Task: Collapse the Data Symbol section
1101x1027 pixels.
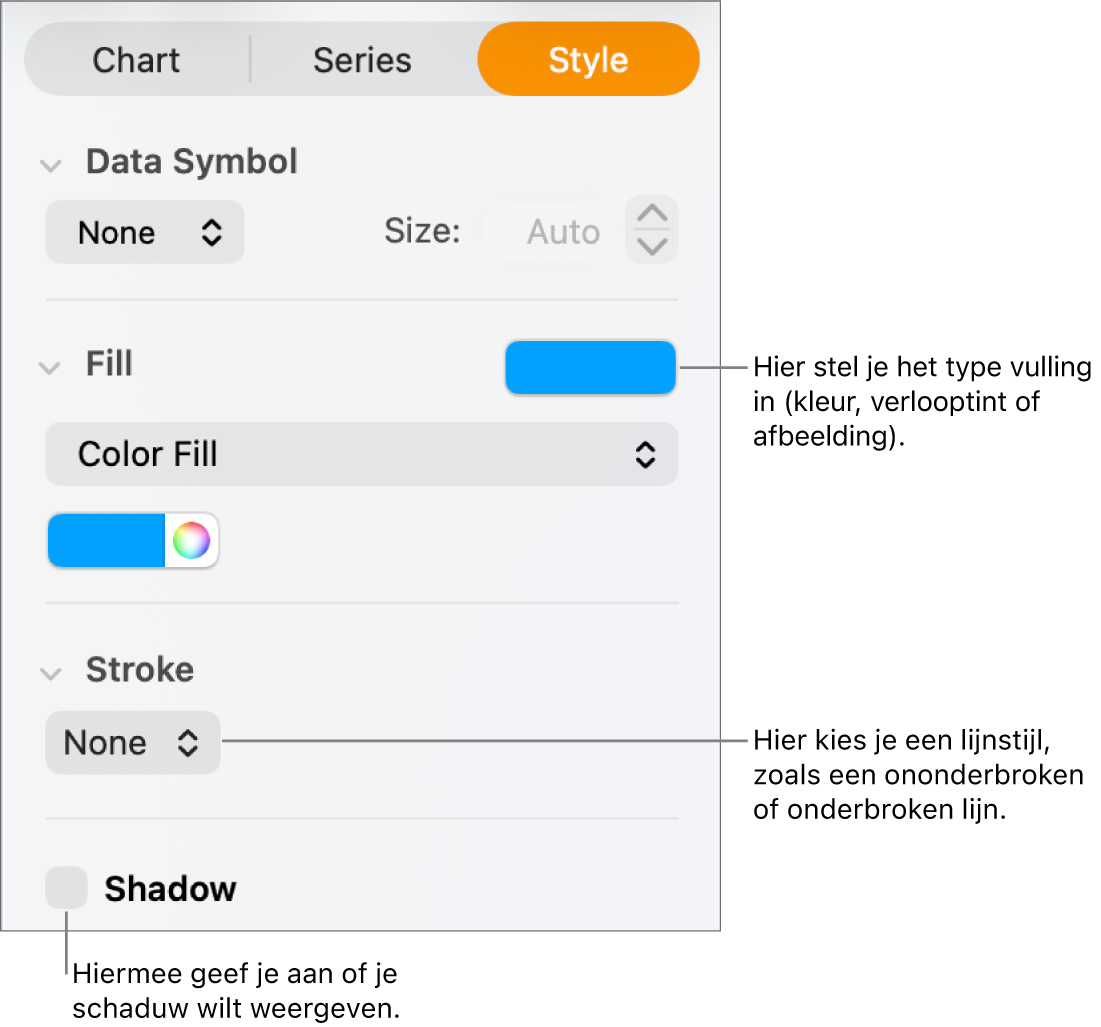Action: pyautogui.click(x=50, y=165)
